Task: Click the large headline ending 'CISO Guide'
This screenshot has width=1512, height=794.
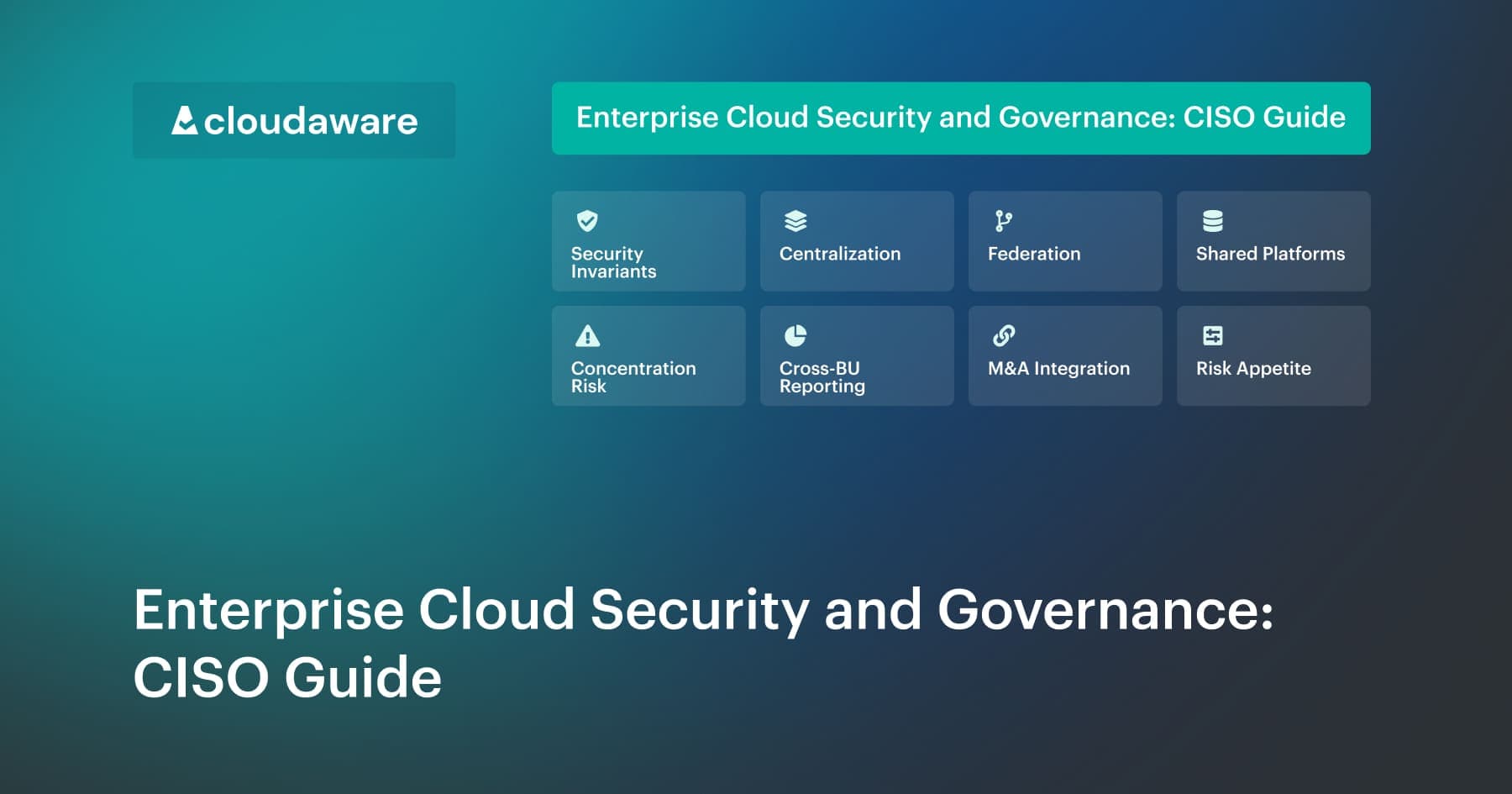Action: pos(704,643)
